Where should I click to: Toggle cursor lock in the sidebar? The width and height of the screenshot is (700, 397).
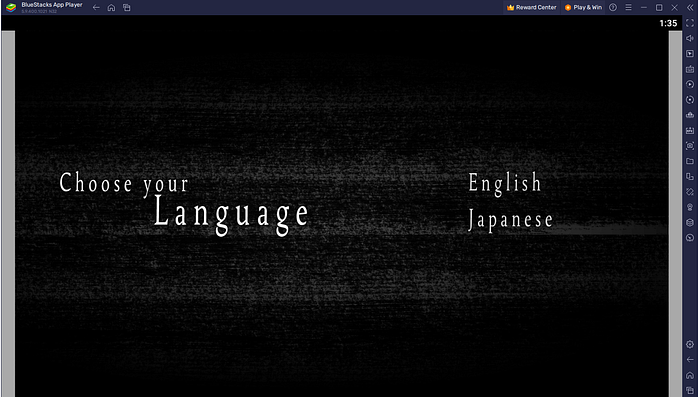click(690, 54)
